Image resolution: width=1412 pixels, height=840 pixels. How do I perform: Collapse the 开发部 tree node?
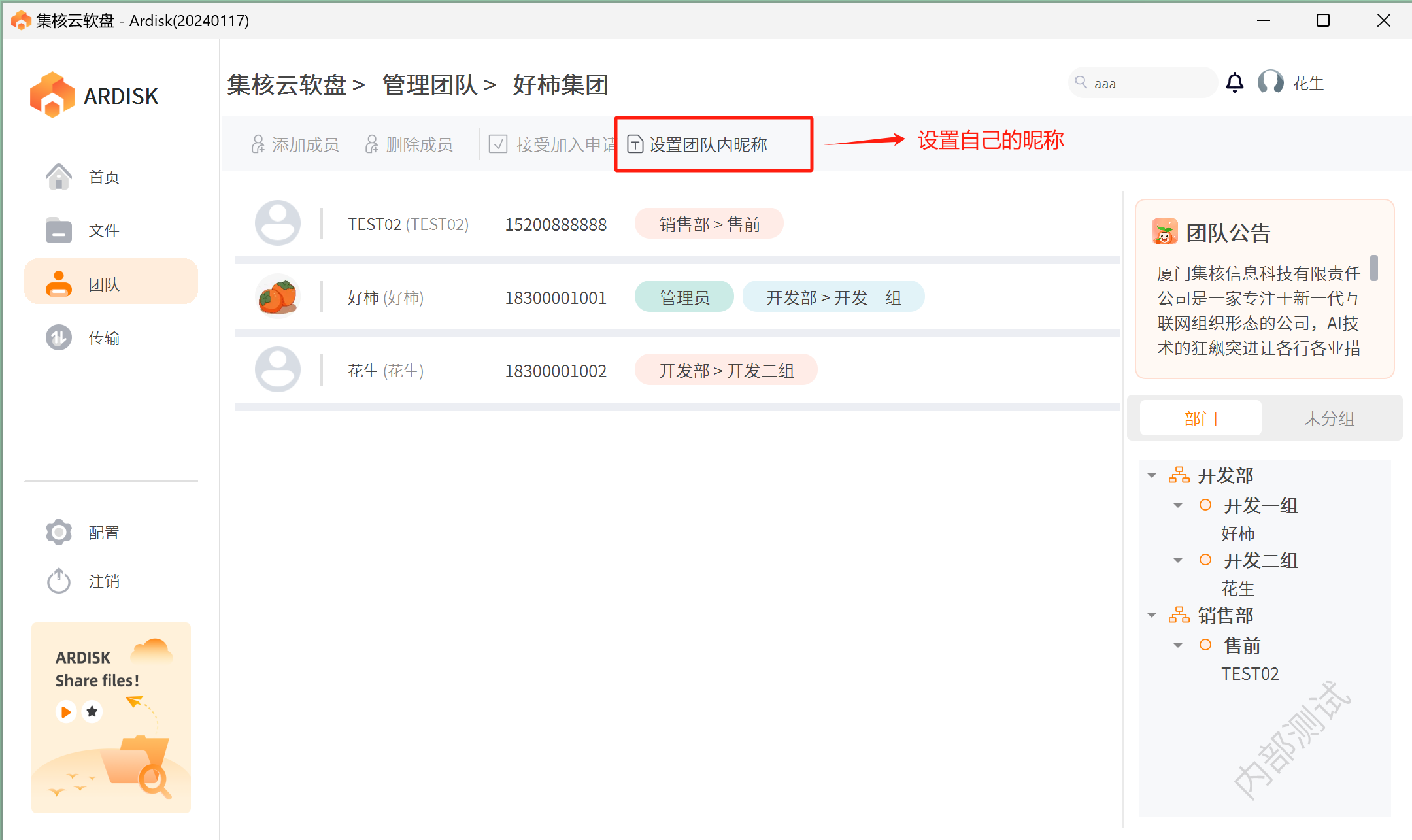(x=1152, y=475)
